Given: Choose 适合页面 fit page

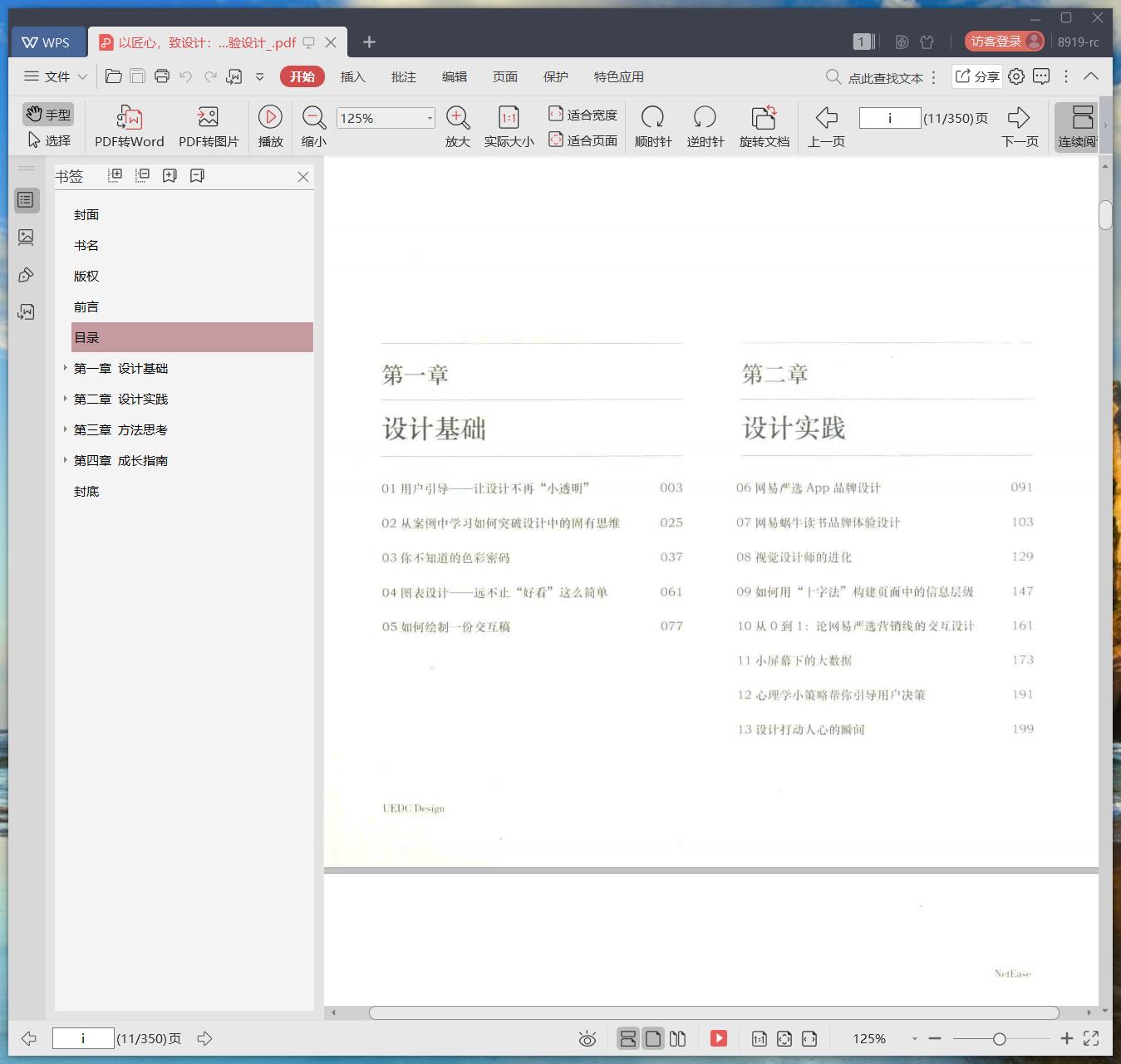Looking at the screenshot, I should (583, 140).
